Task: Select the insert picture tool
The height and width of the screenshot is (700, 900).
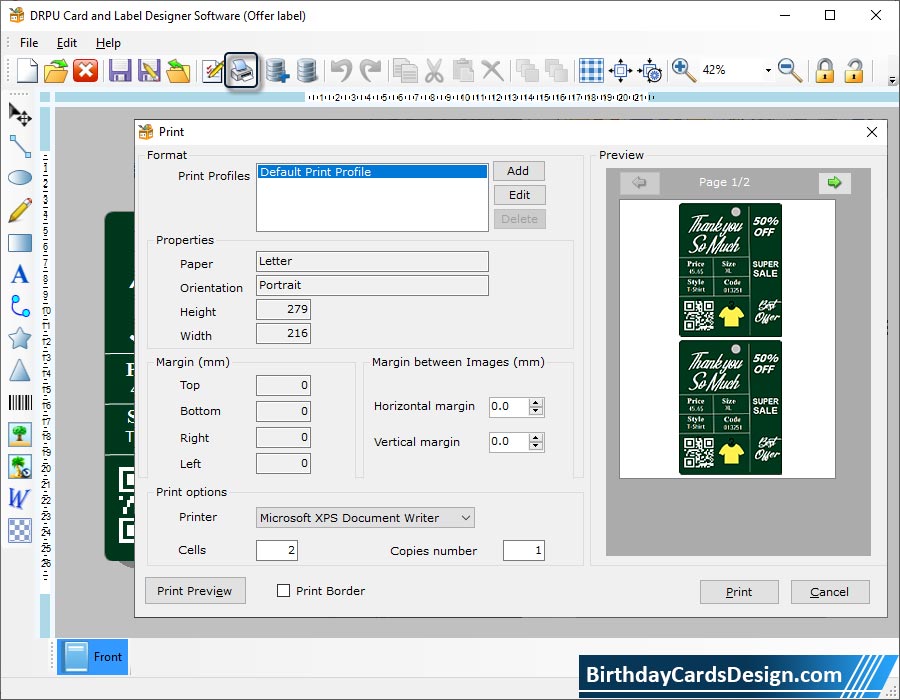Action: click(x=20, y=434)
